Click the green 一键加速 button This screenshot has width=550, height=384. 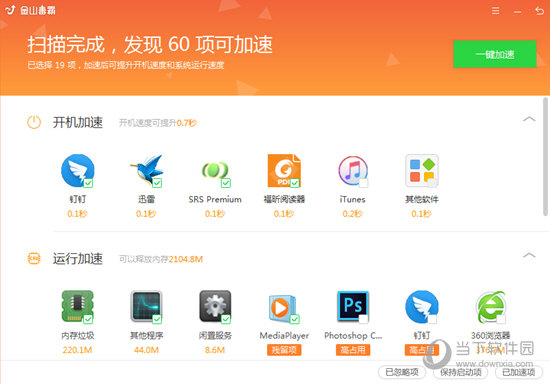[495, 54]
